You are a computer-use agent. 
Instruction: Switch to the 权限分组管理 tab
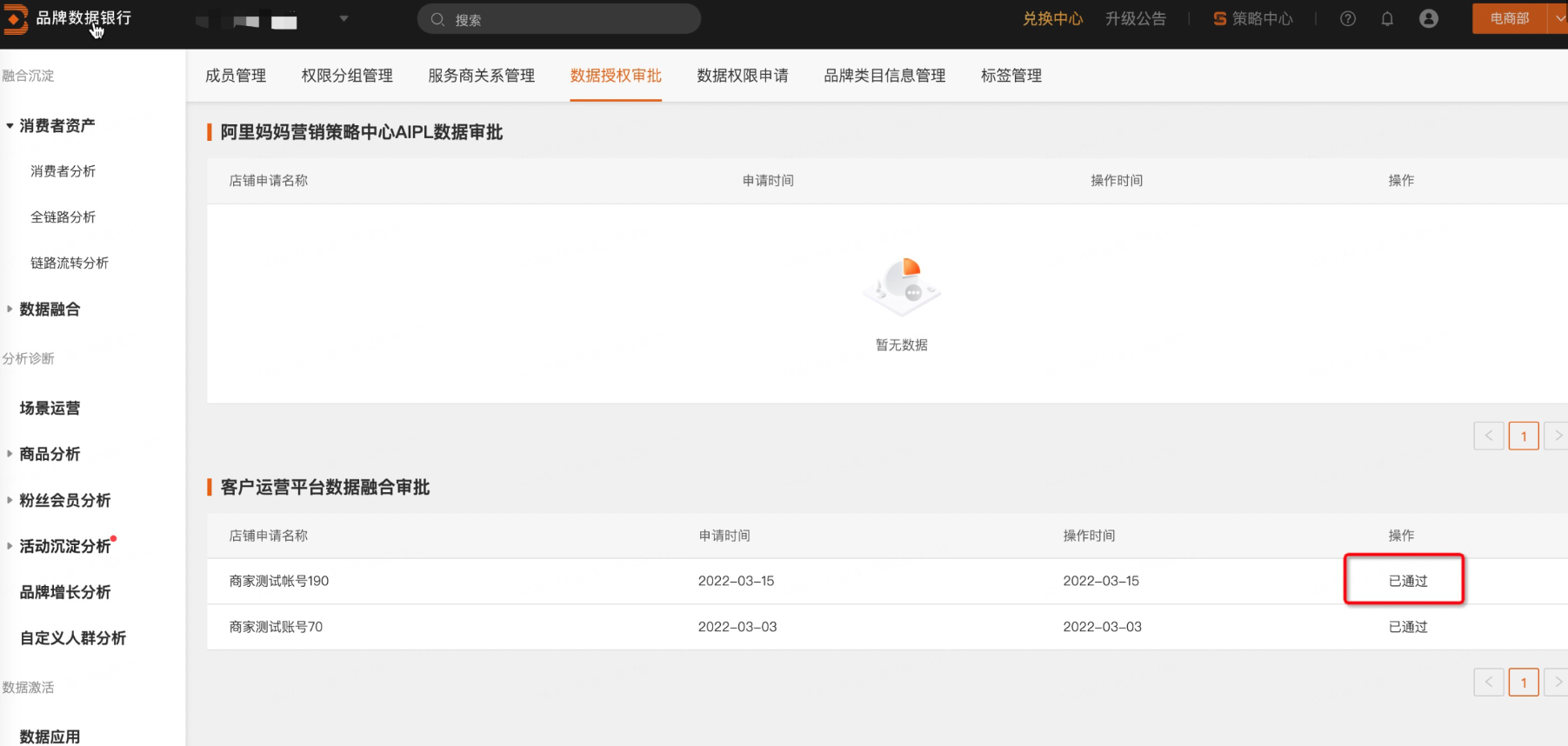coord(347,76)
